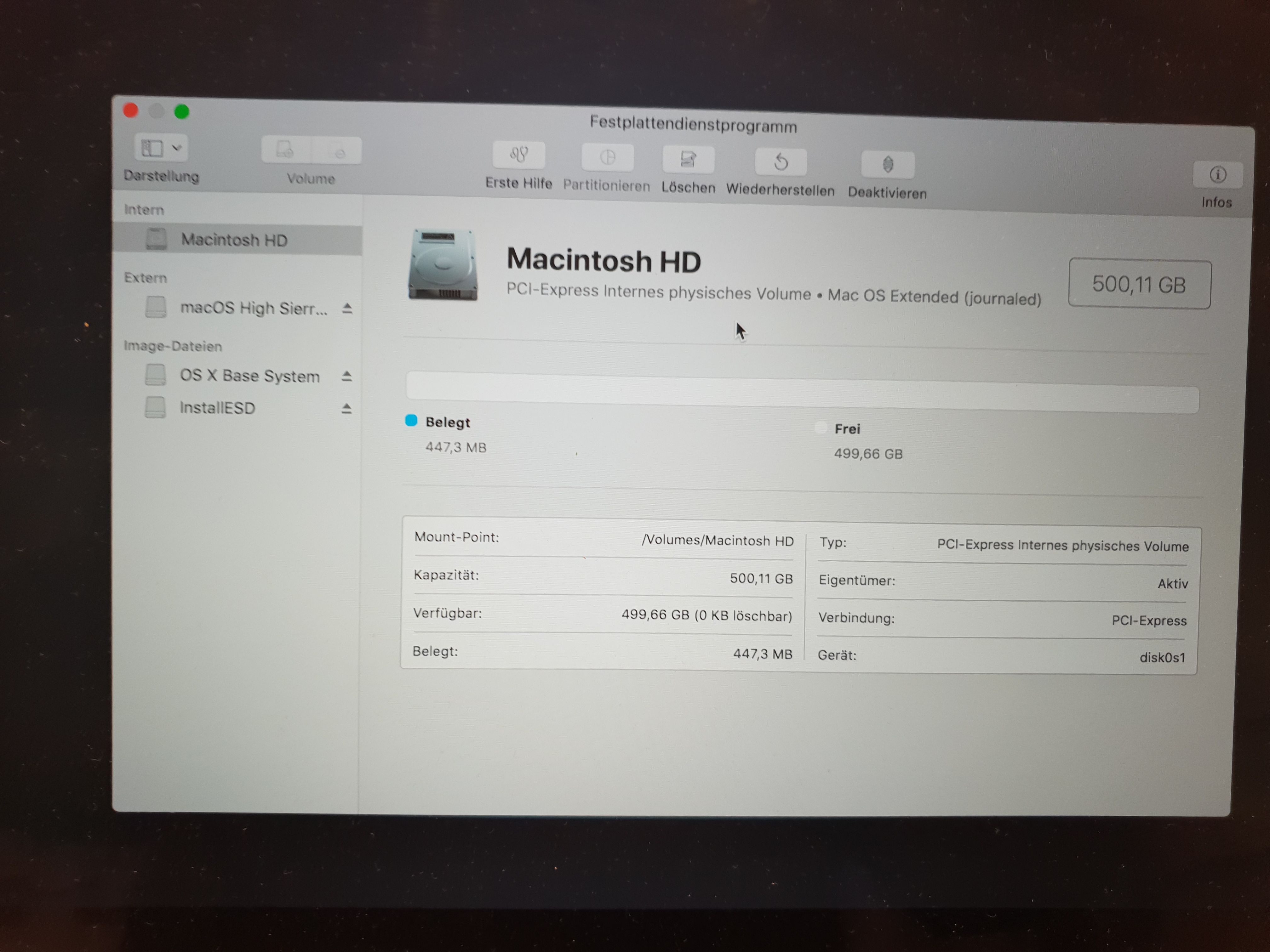The height and width of the screenshot is (952, 1270).
Task: Click the disk usage bar
Action: [x=803, y=393]
